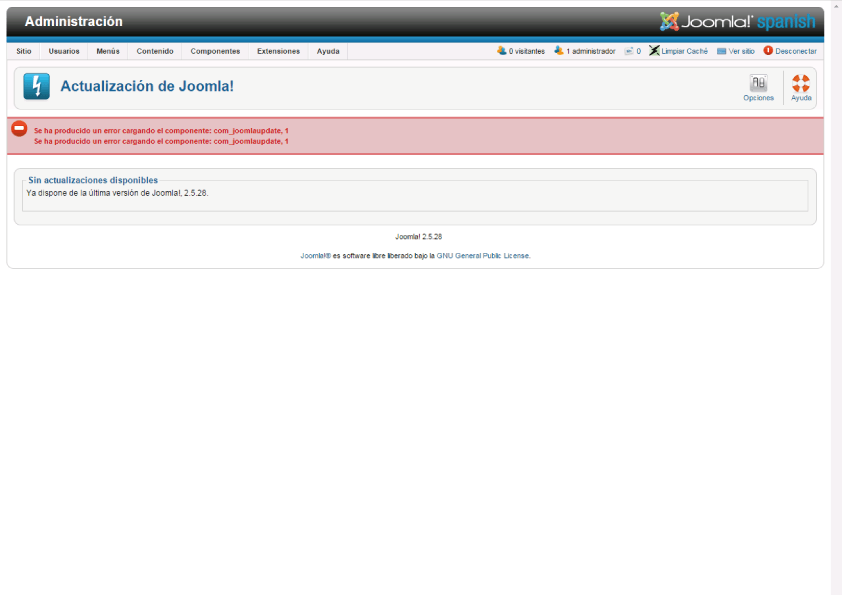Click the first com_joomlaupdate error message
This screenshot has width=842, height=595.
(x=161, y=130)
